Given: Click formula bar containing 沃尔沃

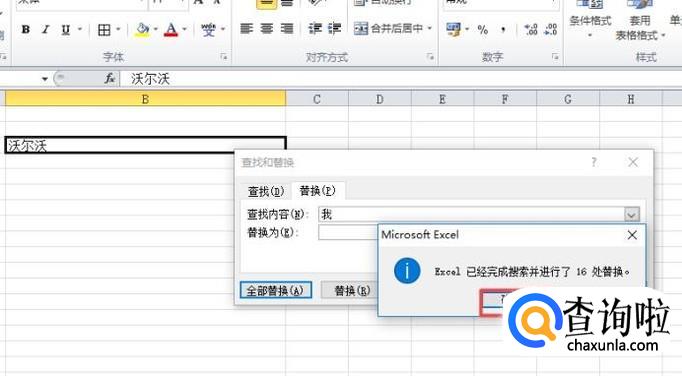Looking at the screenshot, I should (400, 79).
